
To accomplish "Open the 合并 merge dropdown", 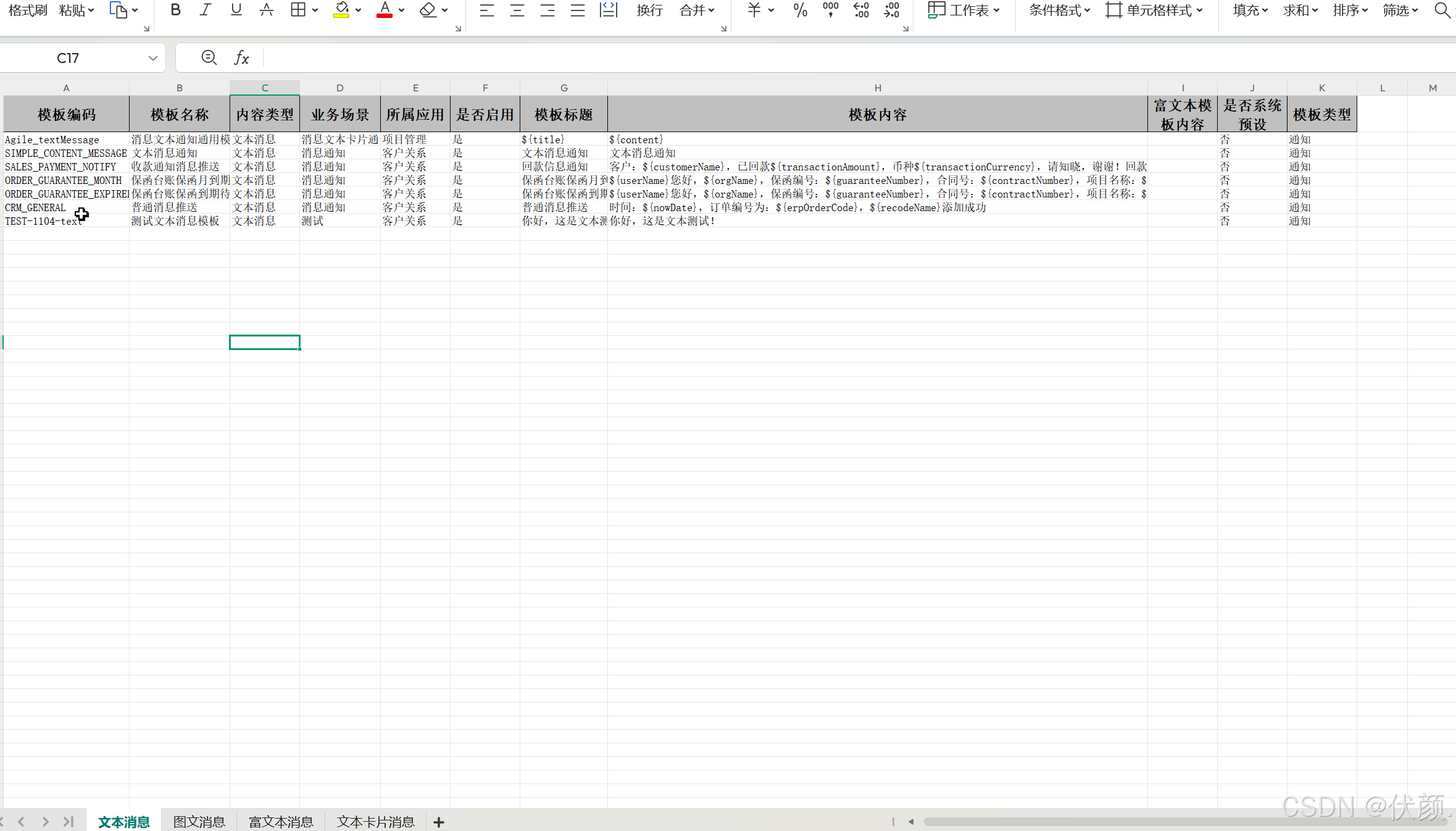I will click(x=697, y=10).
